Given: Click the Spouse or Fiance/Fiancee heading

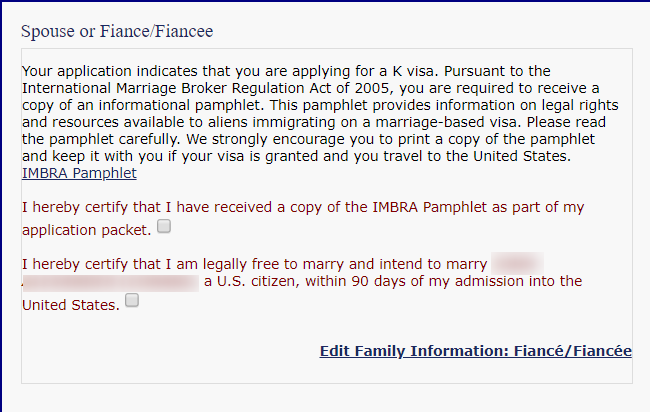Looking at the screenshot, I should 117,31.
